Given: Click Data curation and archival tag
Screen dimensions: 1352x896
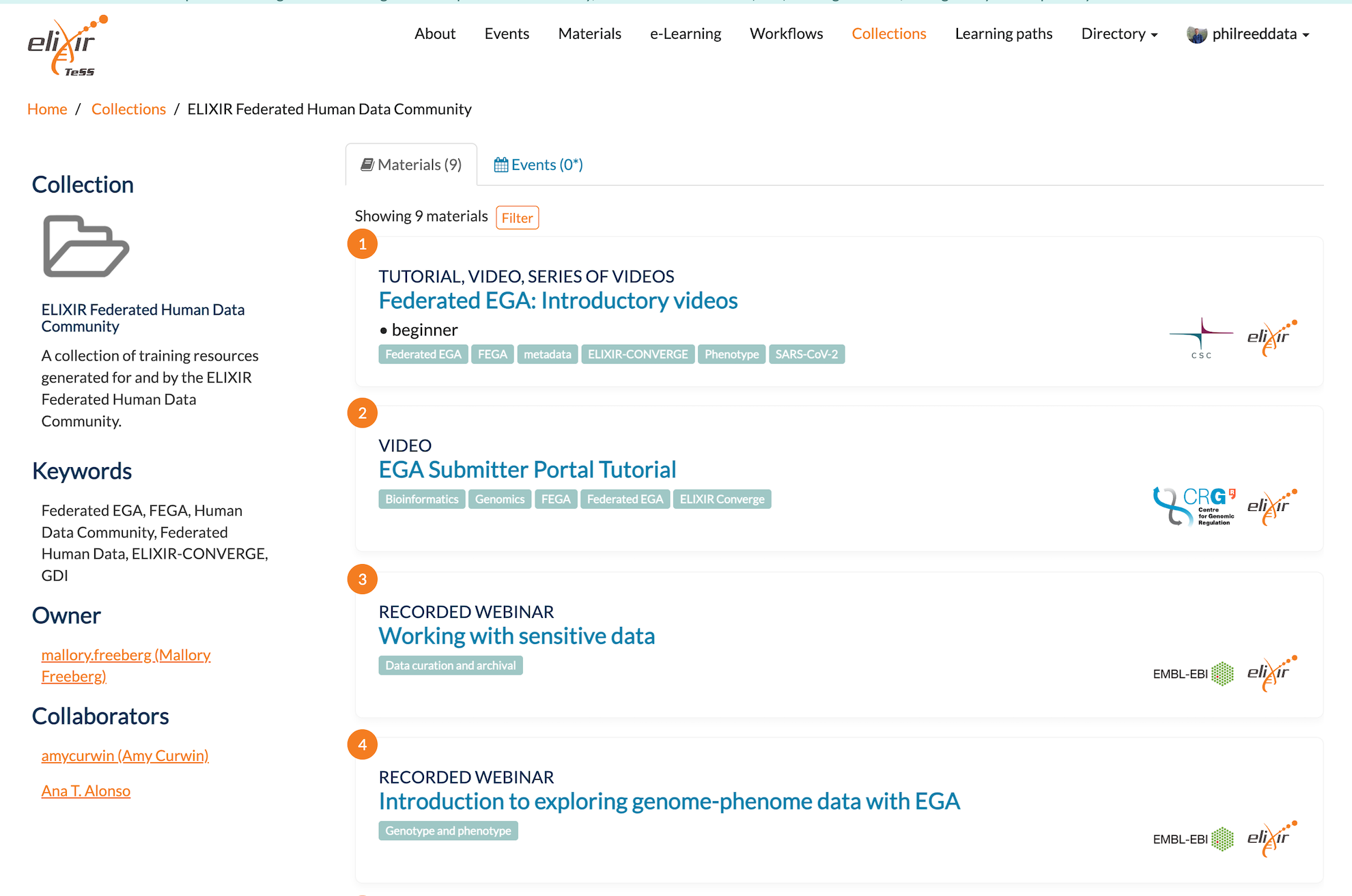Looking at the screenshot, I should (x=450, y=665).
